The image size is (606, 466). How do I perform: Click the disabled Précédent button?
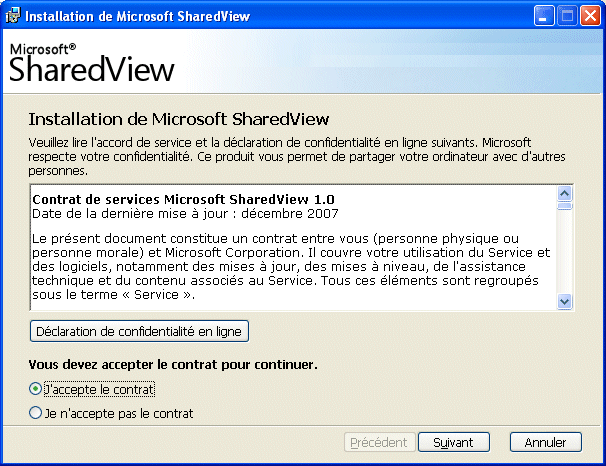click(x=380, y=442)
